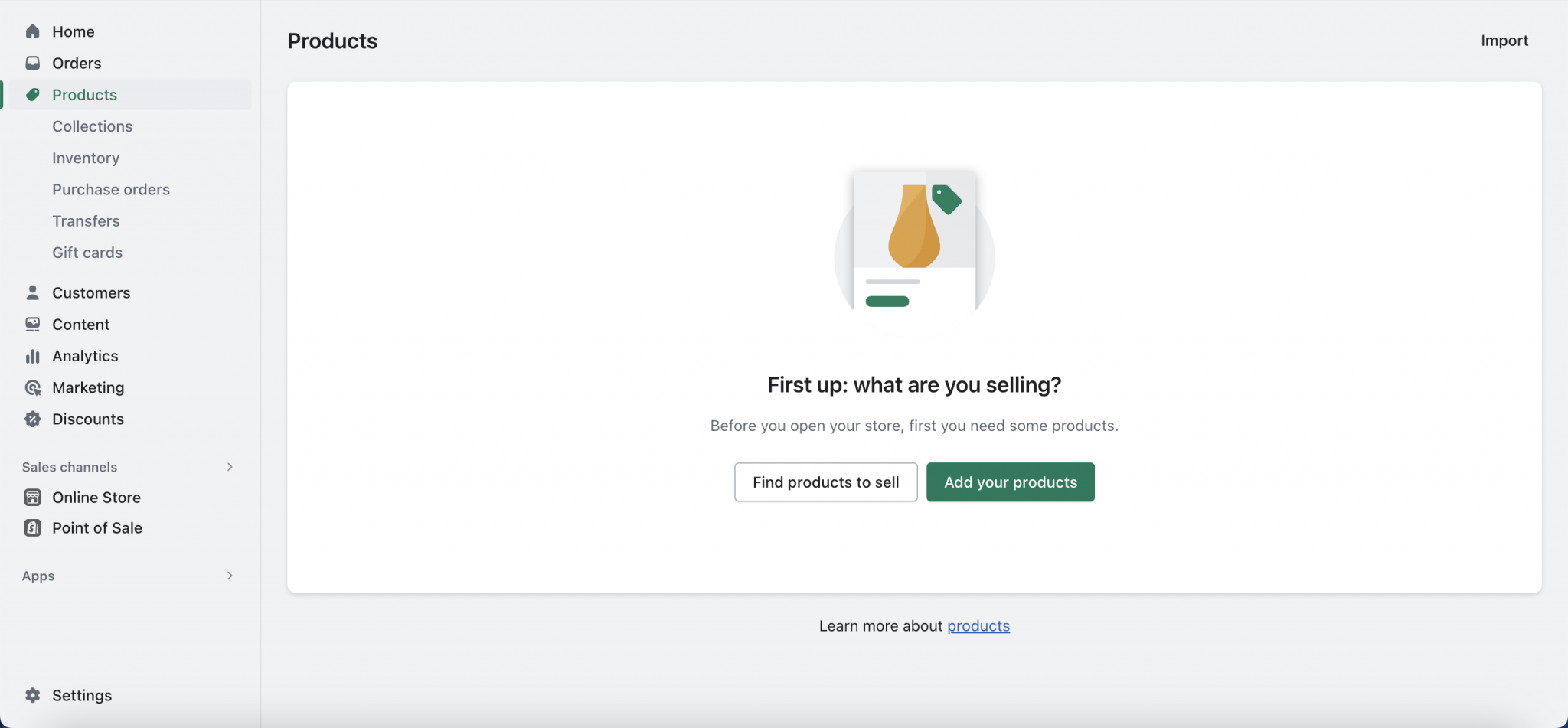Click the Orders inbox icon
The width and height of the screenshot is (1568, 728).
(32, 63)
